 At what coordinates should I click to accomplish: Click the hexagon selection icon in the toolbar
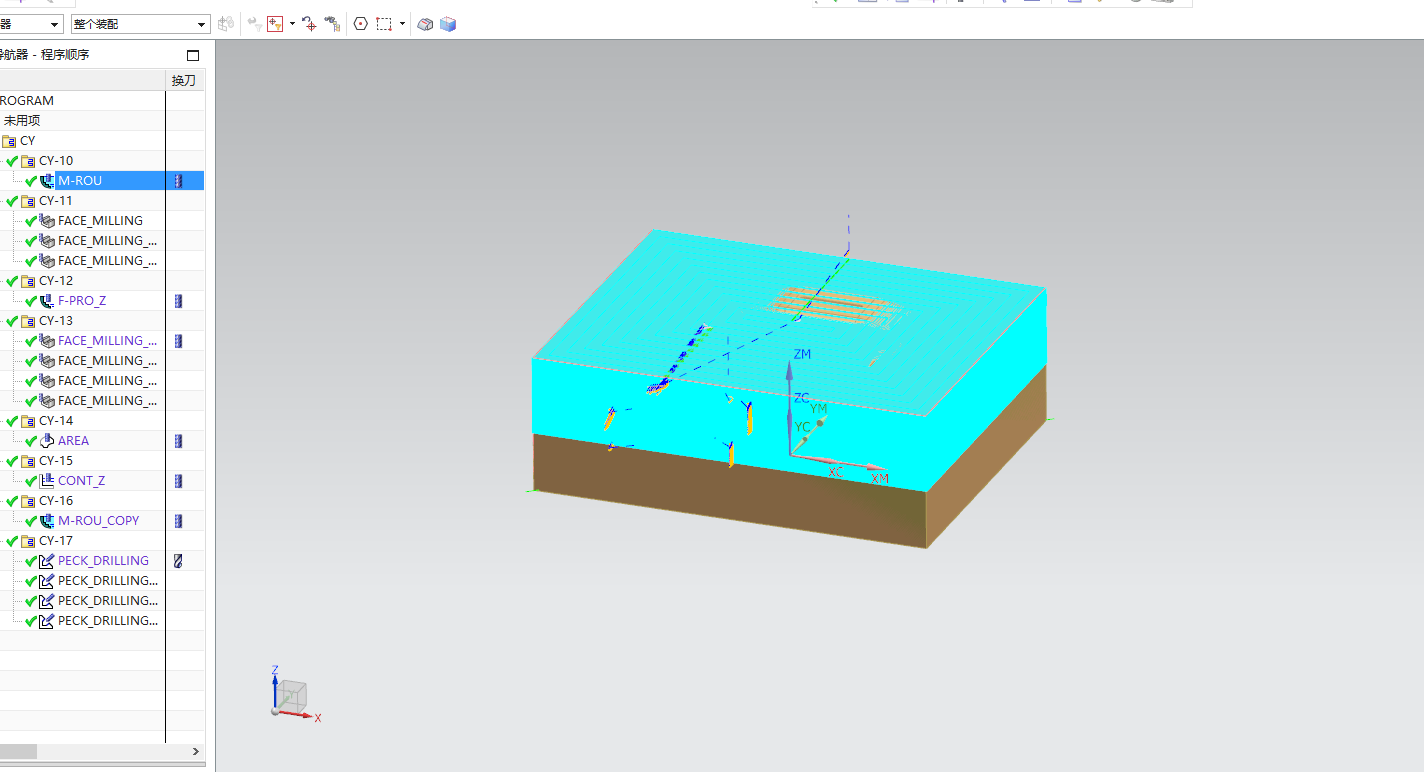pos(361,24)
